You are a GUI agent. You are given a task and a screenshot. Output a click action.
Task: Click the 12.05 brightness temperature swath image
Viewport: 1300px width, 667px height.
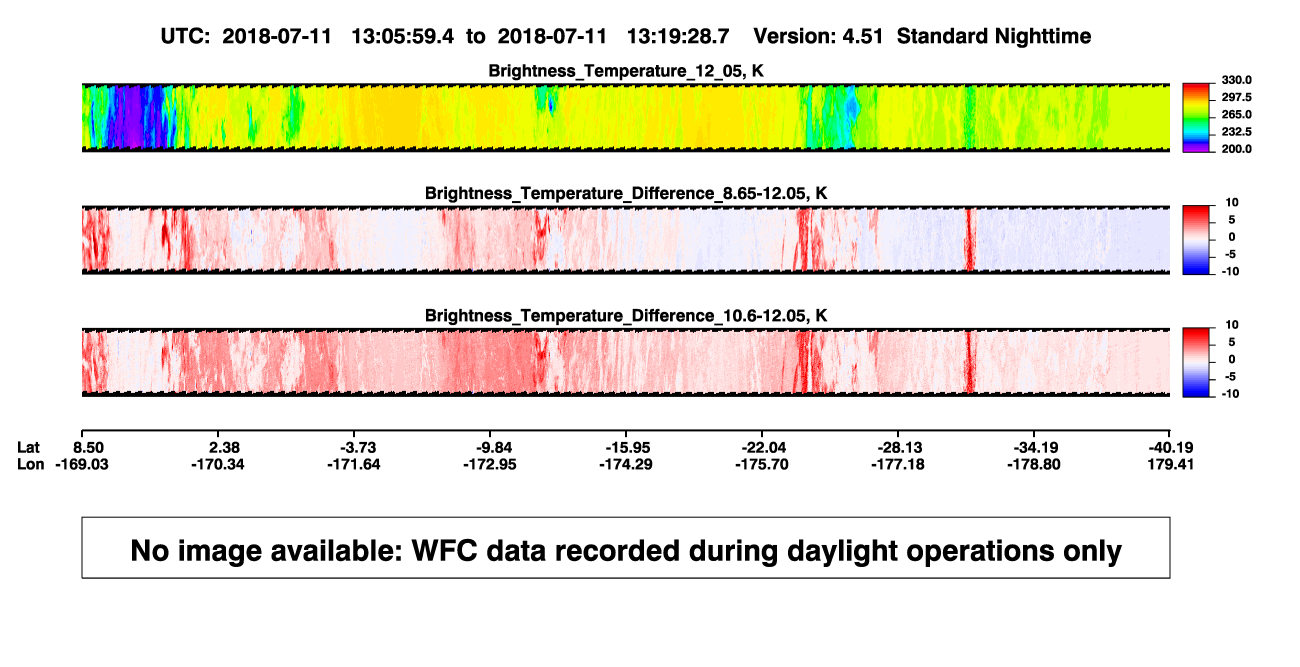coord(626,117)
